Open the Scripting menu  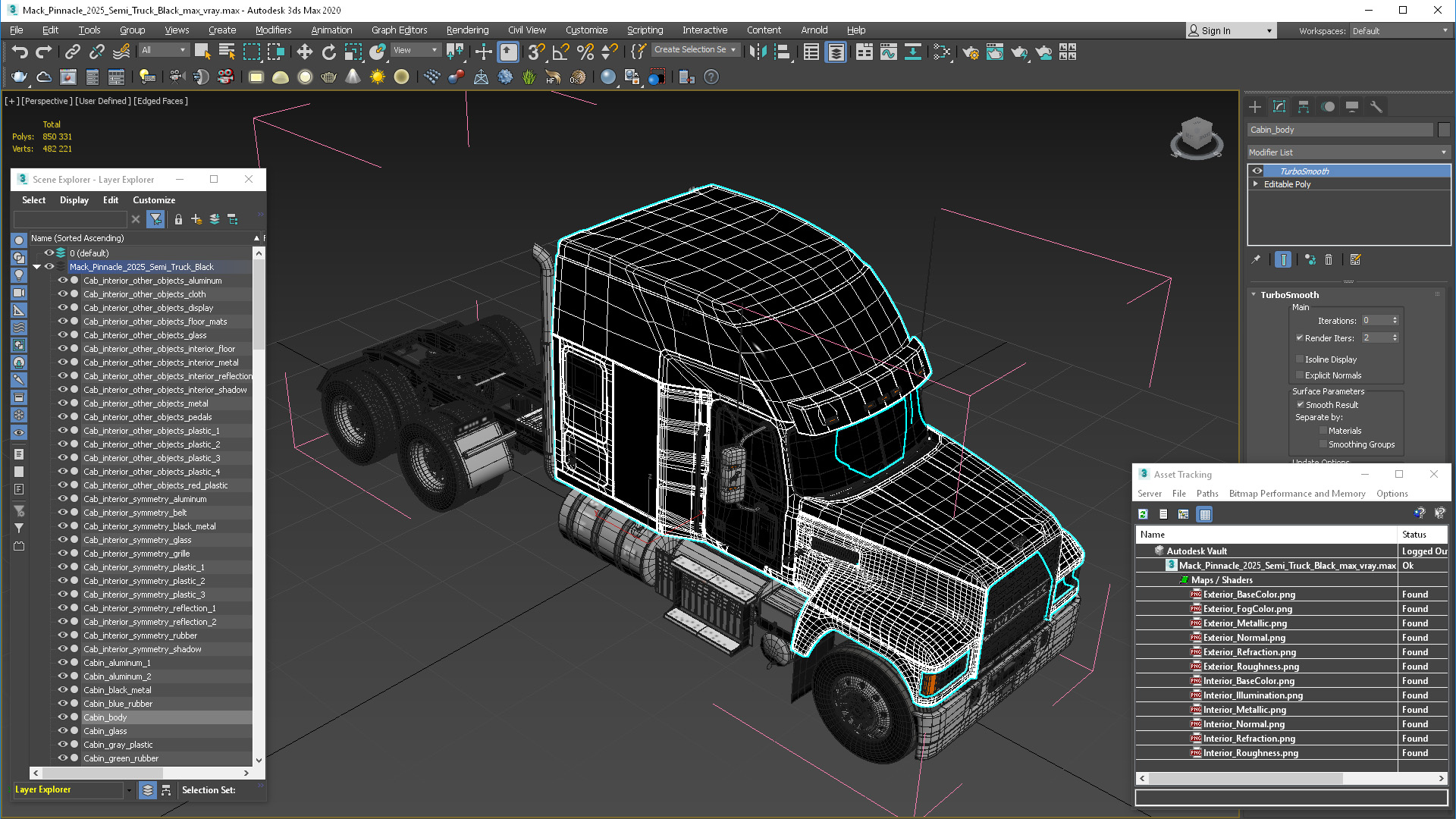(645, 30)
